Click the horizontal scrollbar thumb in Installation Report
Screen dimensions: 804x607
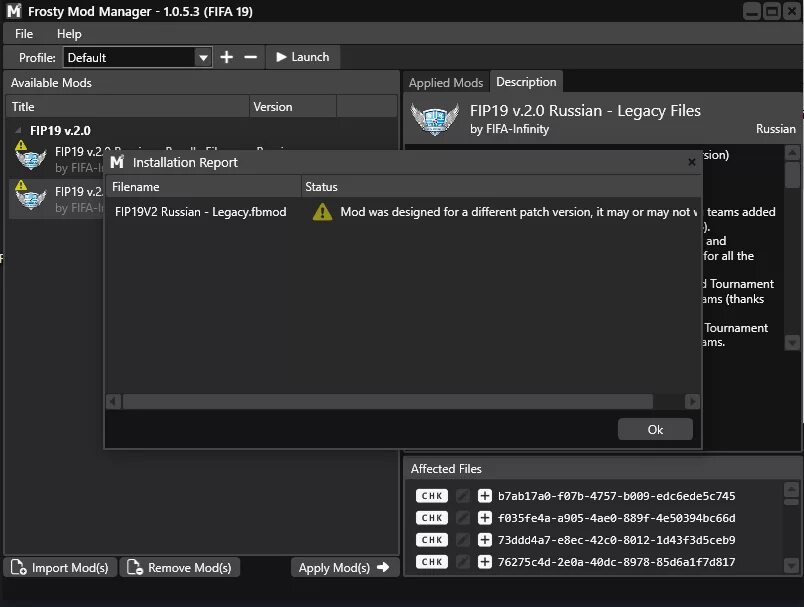388,401
